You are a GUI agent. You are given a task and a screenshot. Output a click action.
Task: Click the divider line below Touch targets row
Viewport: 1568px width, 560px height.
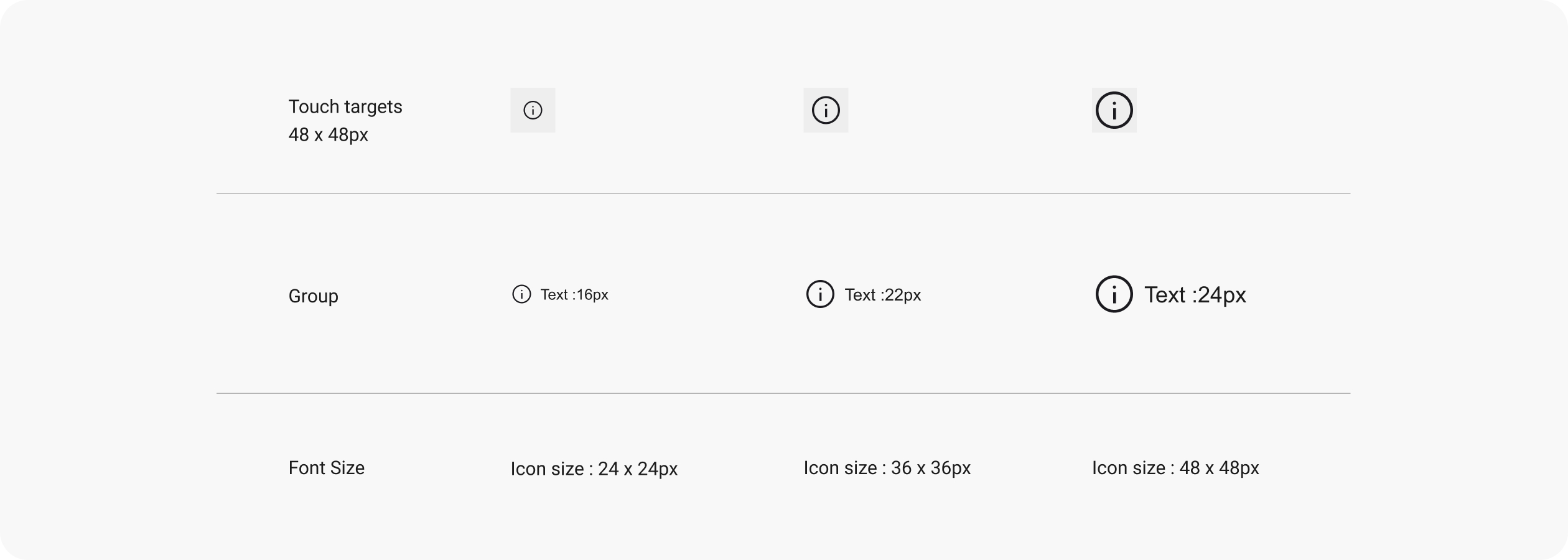click(783, 194)
